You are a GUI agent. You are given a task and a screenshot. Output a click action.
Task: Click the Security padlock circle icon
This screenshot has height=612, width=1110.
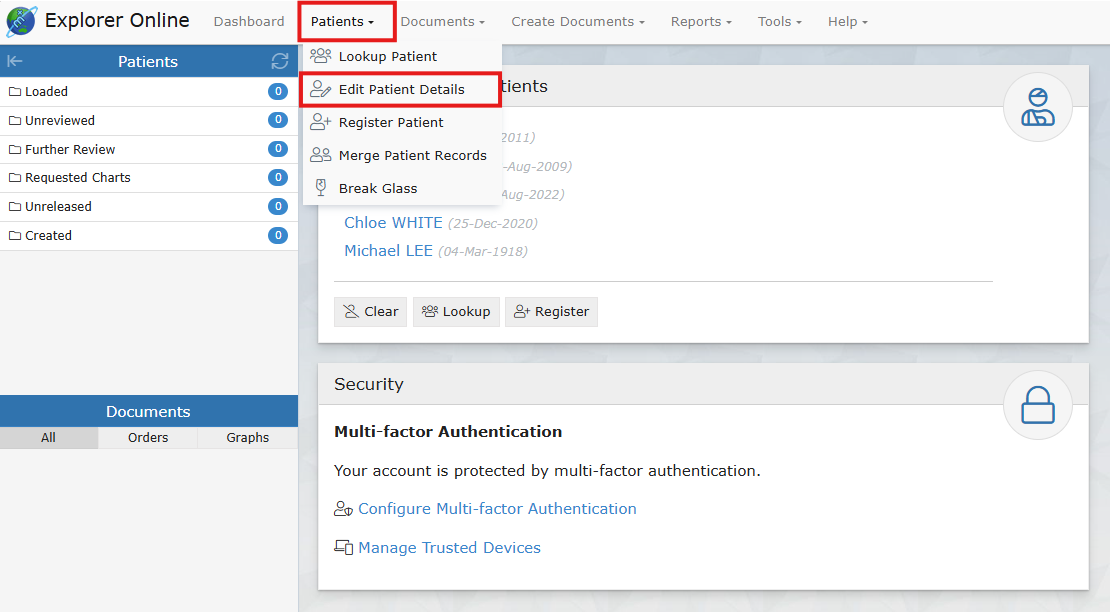(1037, 406)
